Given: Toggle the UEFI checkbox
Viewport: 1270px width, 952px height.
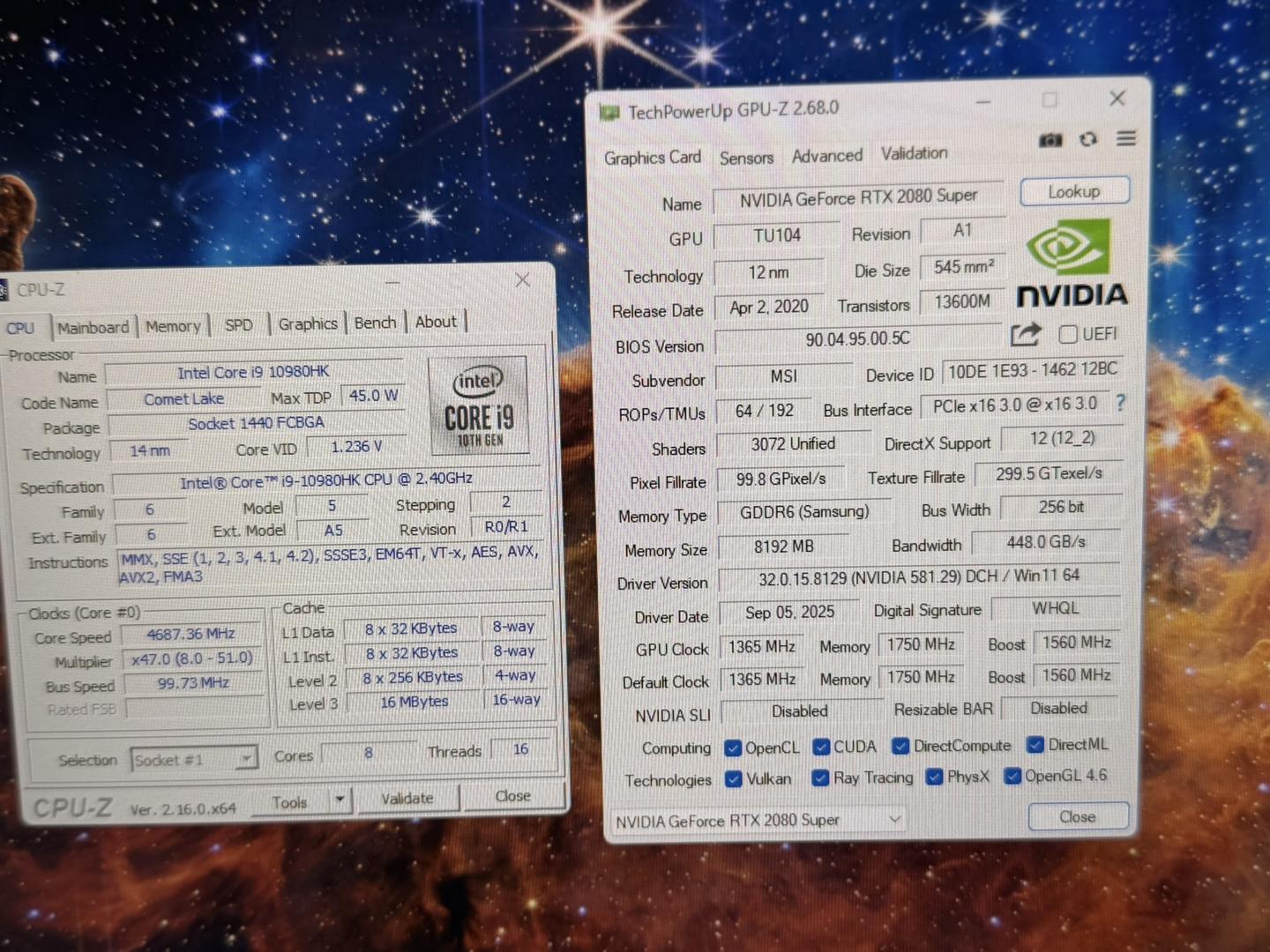Looking at the screenshot, I should (x=1068, y=334).
